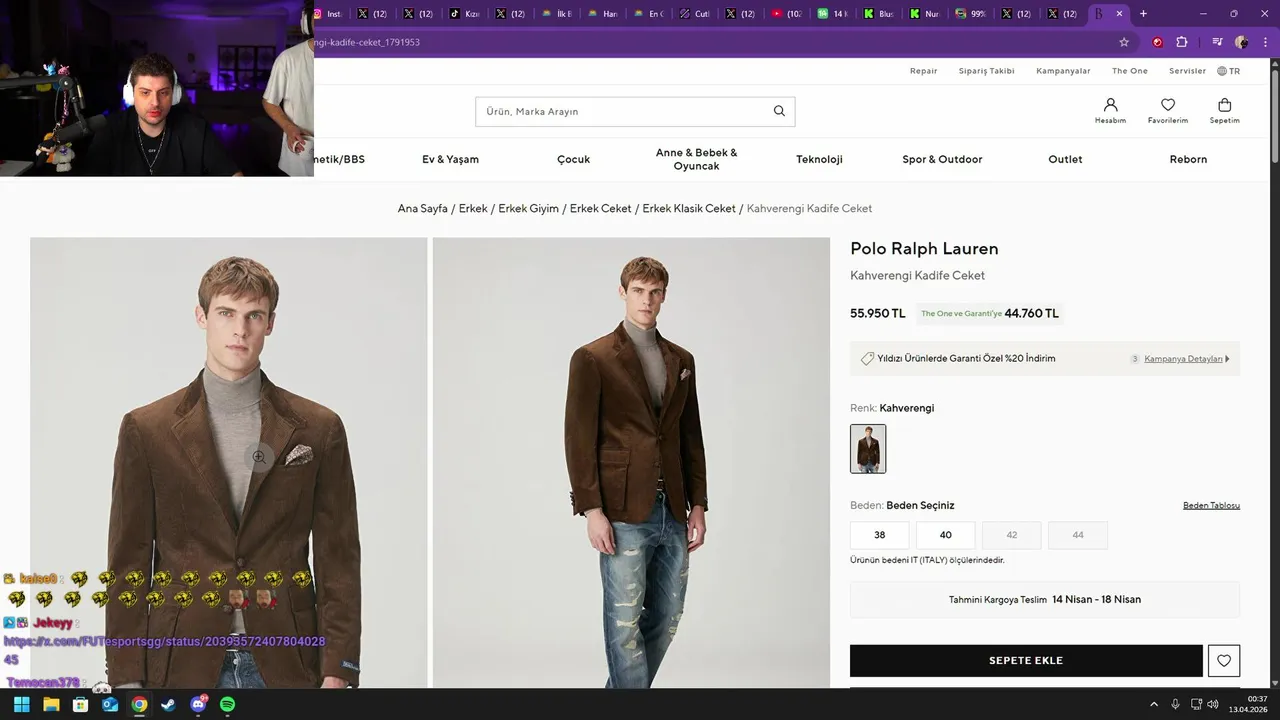Select unavailable size 42
1280x720 pixels.
[x=1012, y=535]
